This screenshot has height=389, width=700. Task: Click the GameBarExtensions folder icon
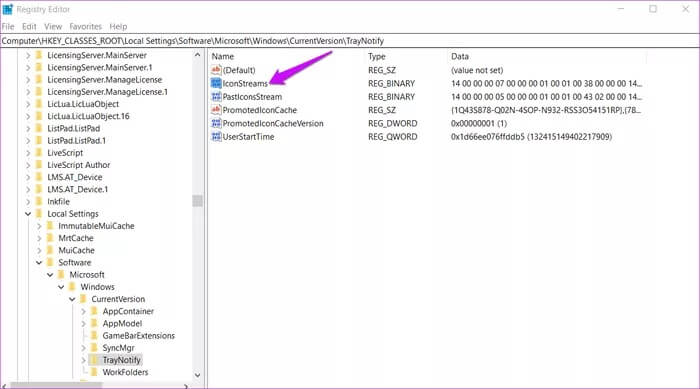(x=94, y=335)
